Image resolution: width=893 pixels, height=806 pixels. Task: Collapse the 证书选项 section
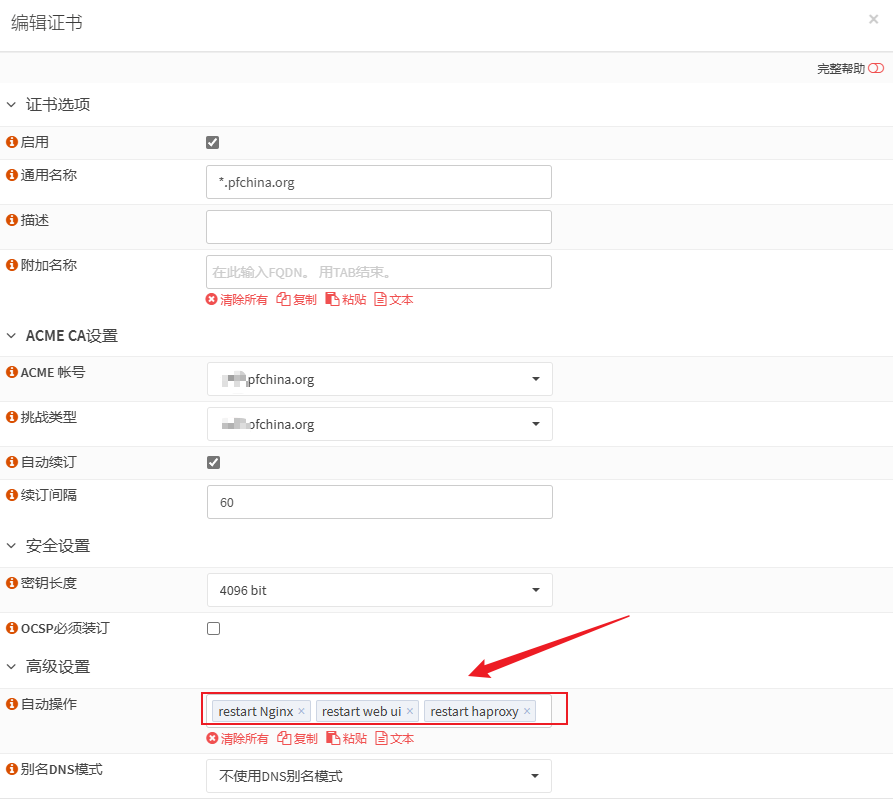(x=12, y=104)
